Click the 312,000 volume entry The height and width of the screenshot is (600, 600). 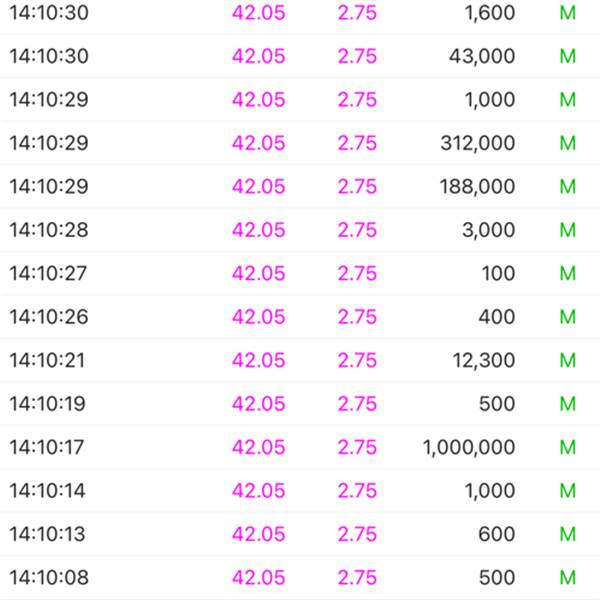478,143
